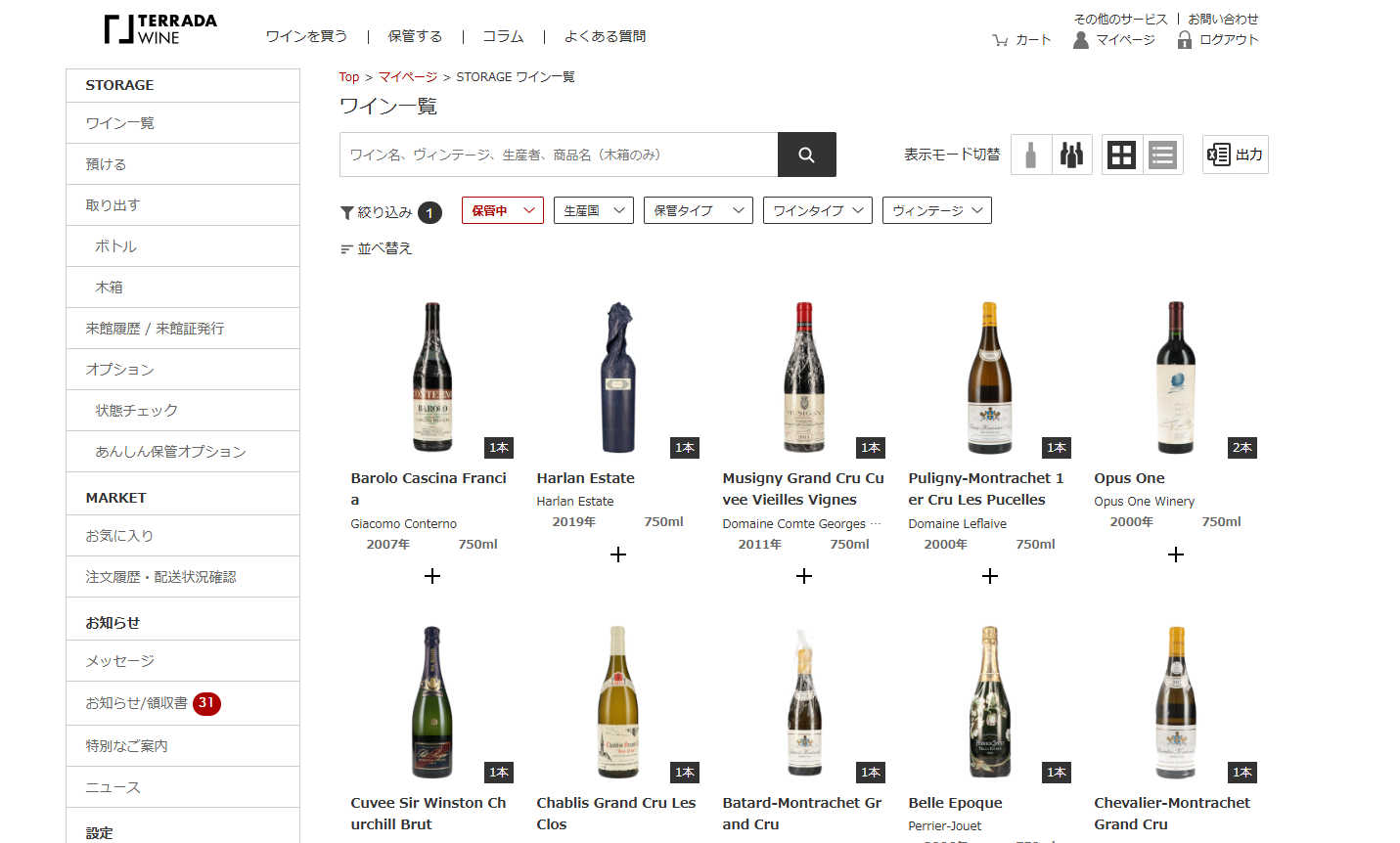This screenshot has height=843, width=1400.
Task: Open the 保管中 filter dropdown
Action: [x=503, y=210]
